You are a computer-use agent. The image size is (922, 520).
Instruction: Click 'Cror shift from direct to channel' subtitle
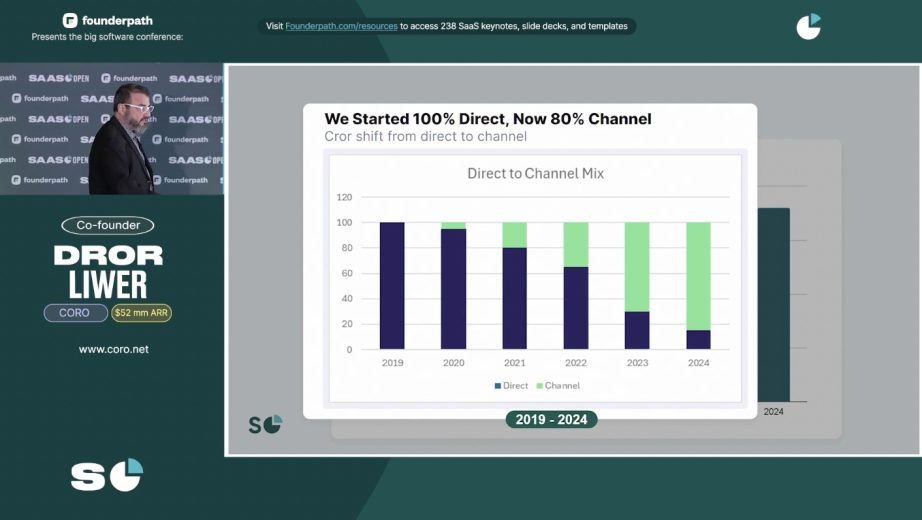426,136
